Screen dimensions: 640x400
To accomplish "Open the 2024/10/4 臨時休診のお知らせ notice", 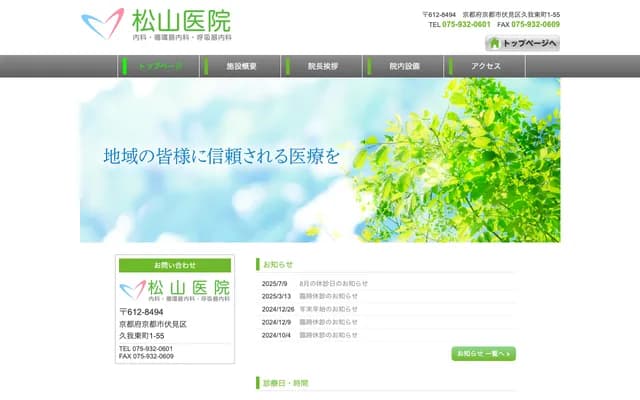I will click(328, 335).
